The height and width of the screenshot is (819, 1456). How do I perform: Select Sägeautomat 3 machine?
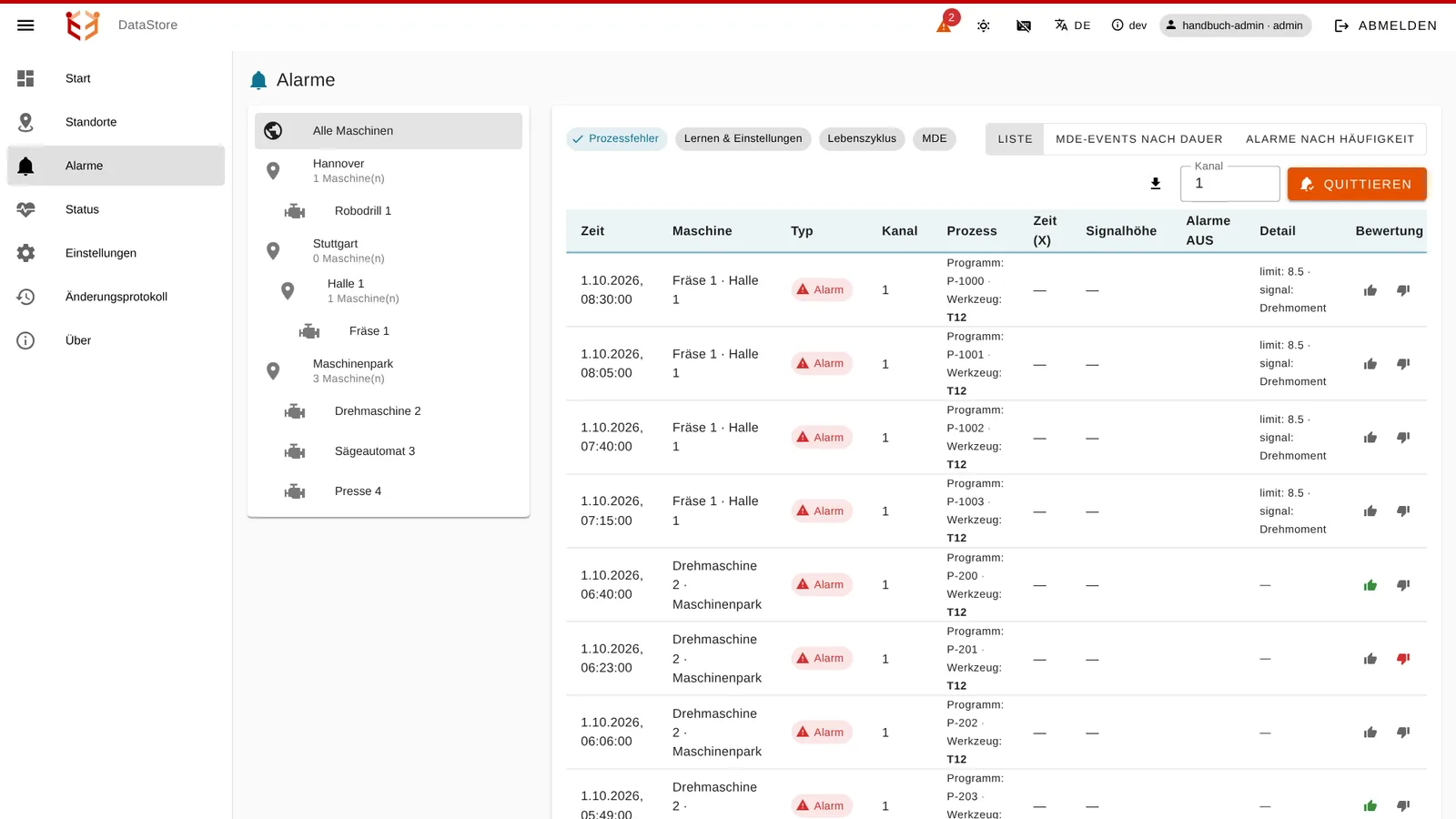389,451
